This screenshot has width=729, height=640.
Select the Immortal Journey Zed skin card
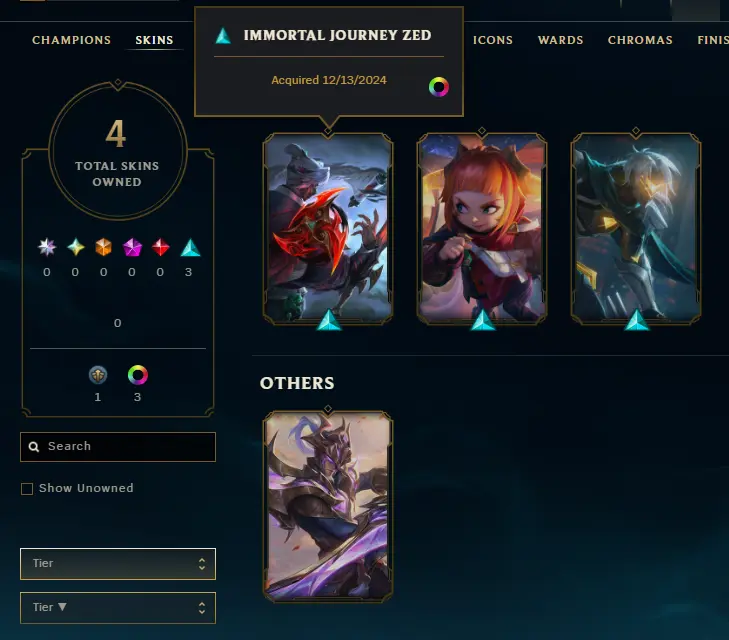pyautogui.click(x=328, y=229)
